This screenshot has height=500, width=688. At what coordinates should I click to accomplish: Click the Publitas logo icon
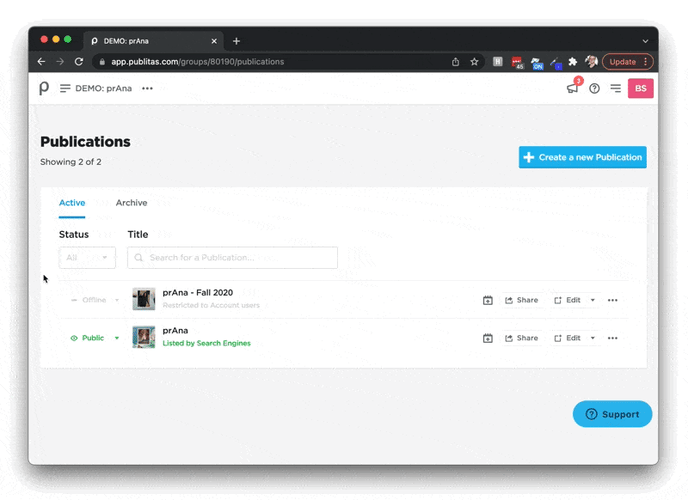(44, 88)
